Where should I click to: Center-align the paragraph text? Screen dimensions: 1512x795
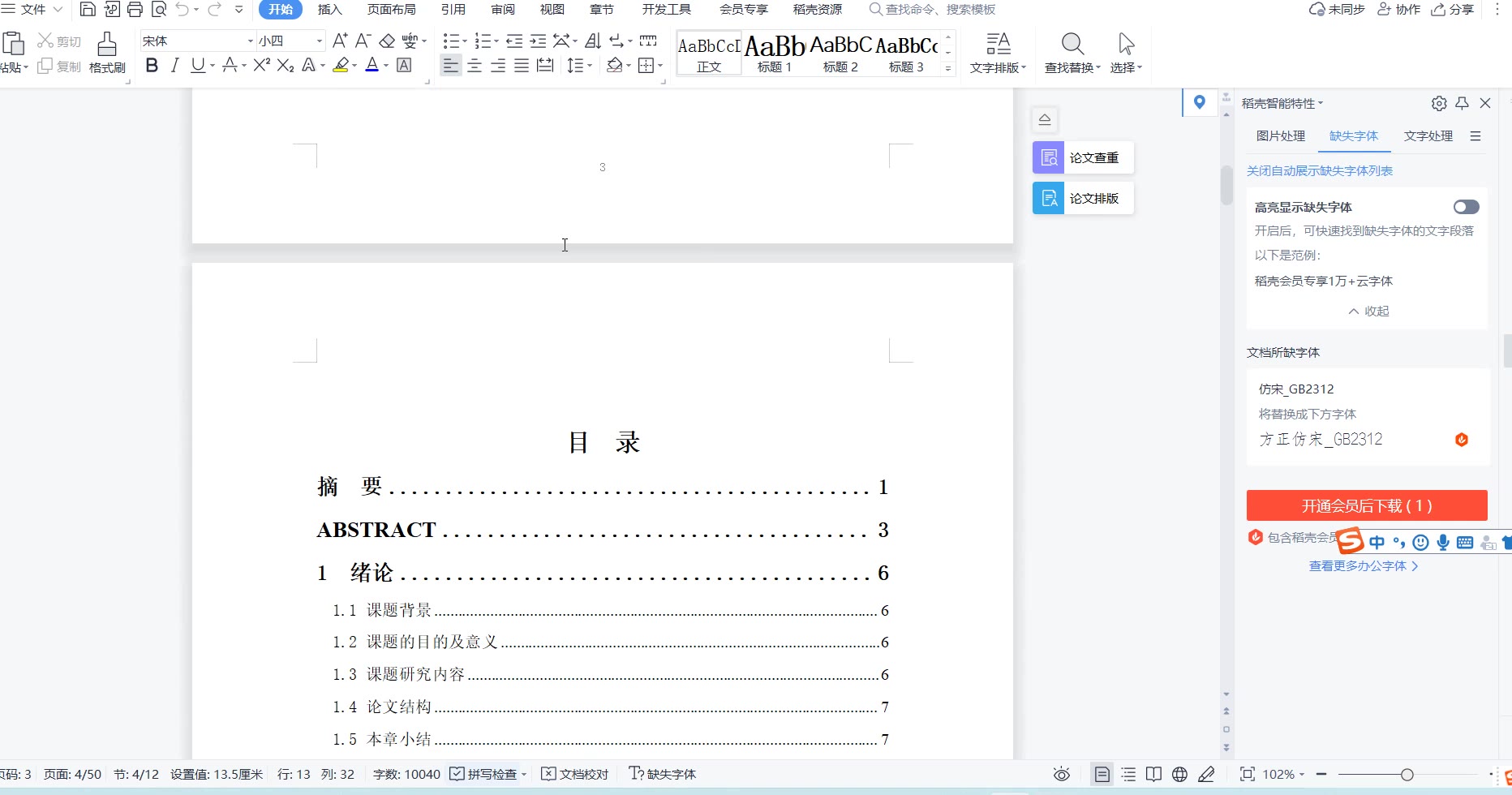click(475, 66)
